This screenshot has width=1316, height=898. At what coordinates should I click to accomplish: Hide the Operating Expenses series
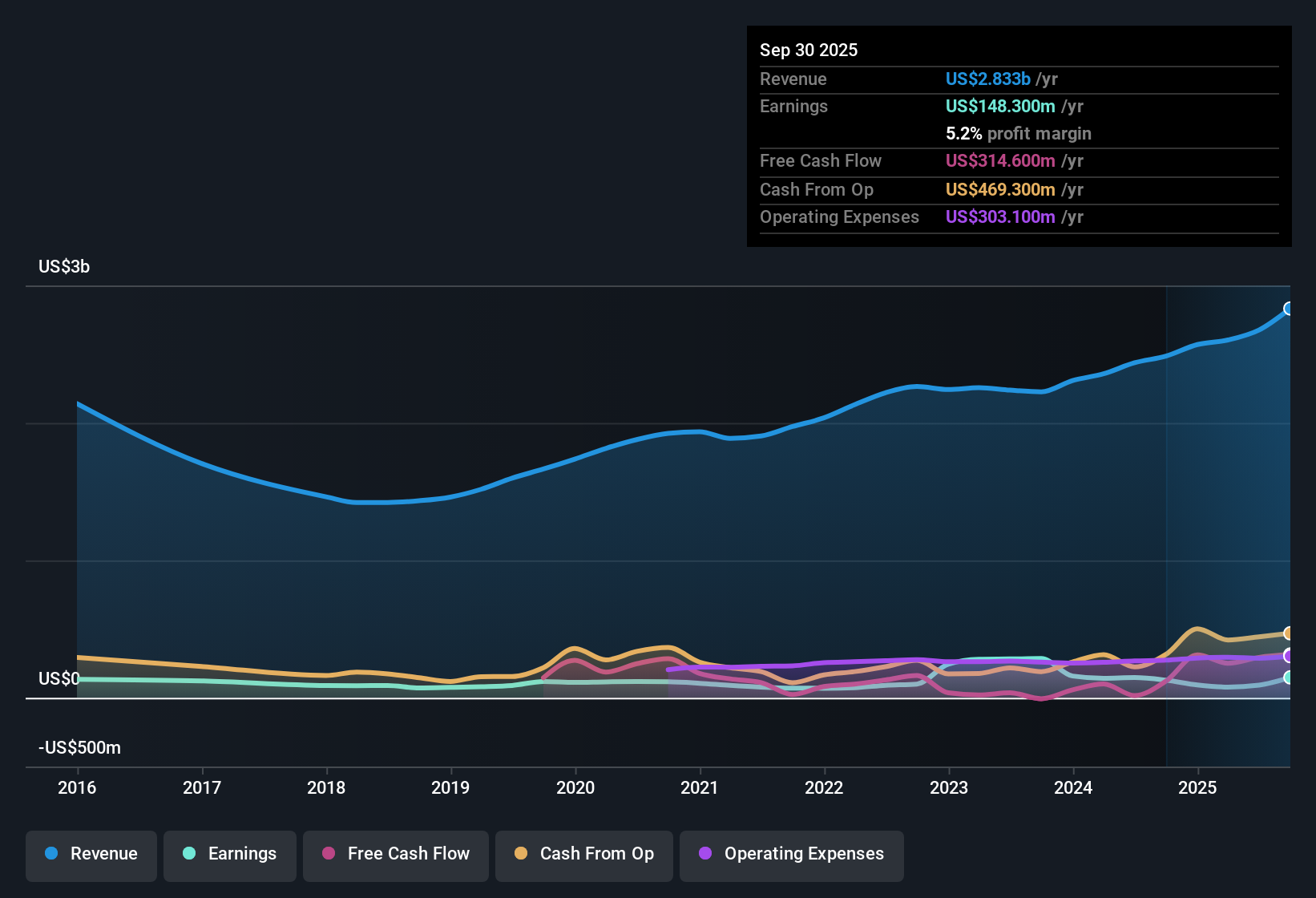pyautogui.click(x=791, y=856)
